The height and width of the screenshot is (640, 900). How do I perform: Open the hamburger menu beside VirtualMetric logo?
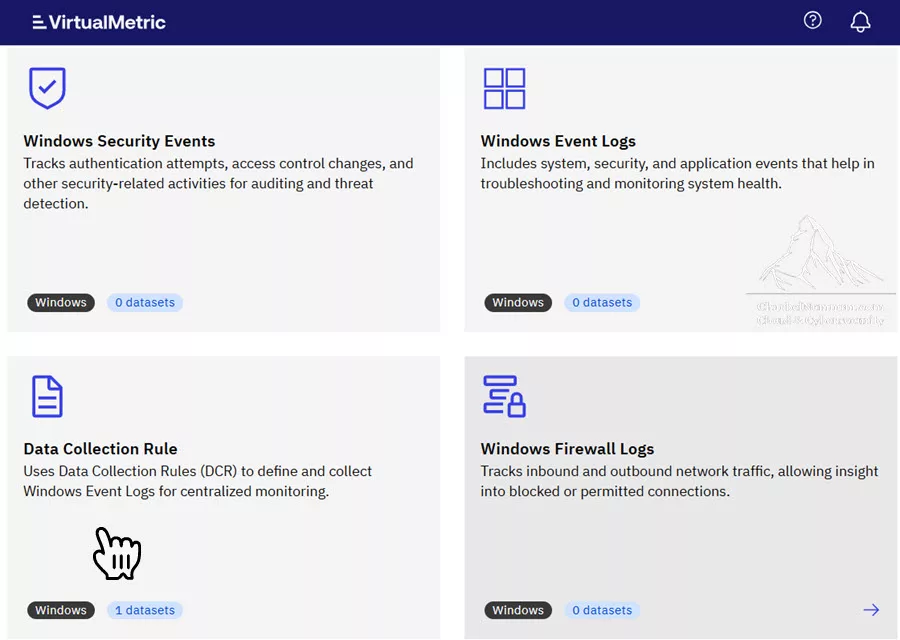[39, 22]
